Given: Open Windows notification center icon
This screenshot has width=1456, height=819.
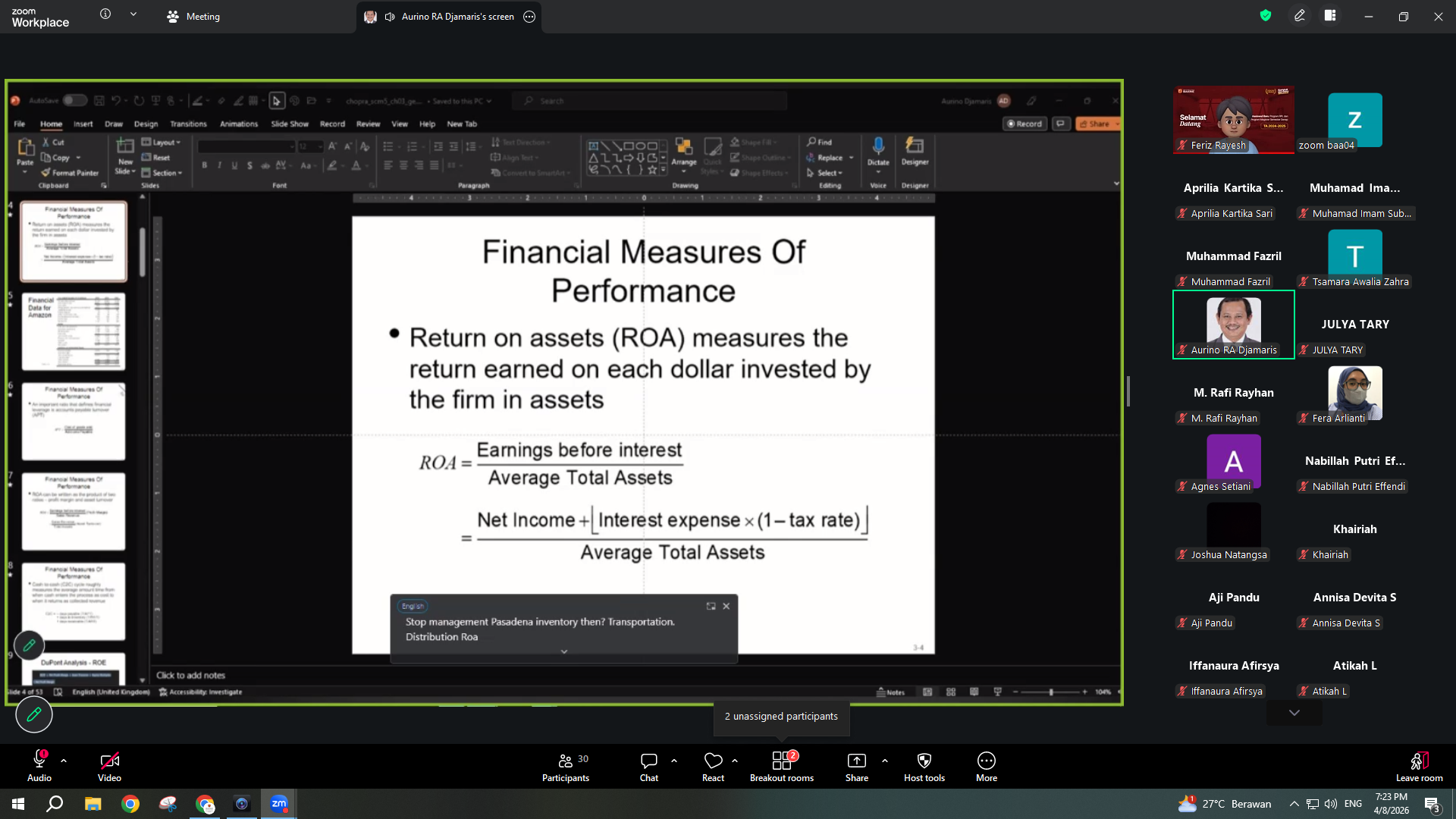Looking at the screenshot, I should tap(1432, 805).
